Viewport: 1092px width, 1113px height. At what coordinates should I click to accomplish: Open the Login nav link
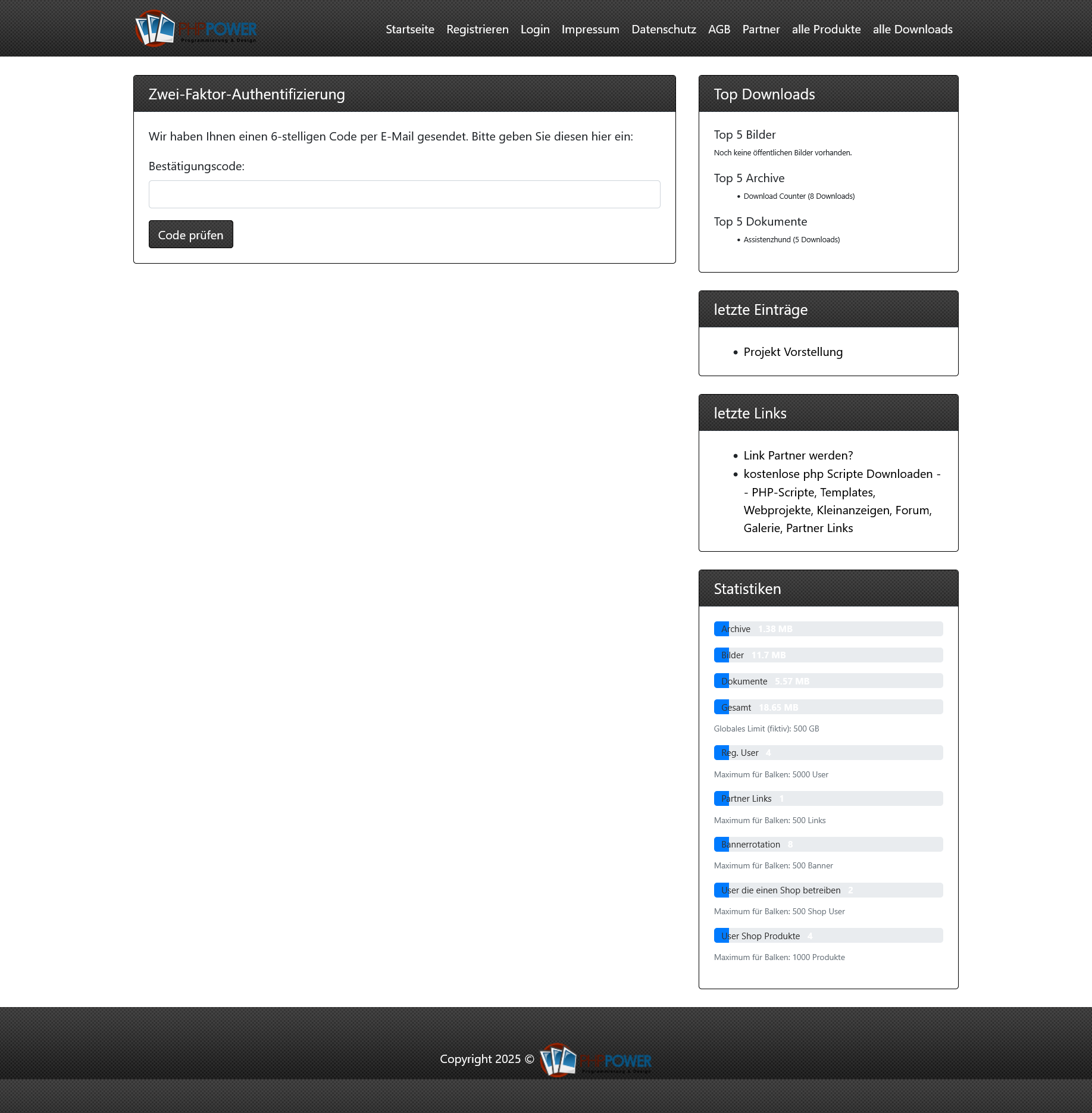point(534,29)
